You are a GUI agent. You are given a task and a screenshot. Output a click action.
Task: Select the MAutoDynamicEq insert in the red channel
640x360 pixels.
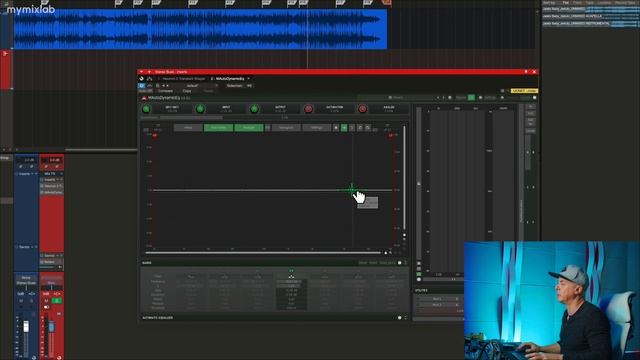pyautogui.click(x=52, y=192)
